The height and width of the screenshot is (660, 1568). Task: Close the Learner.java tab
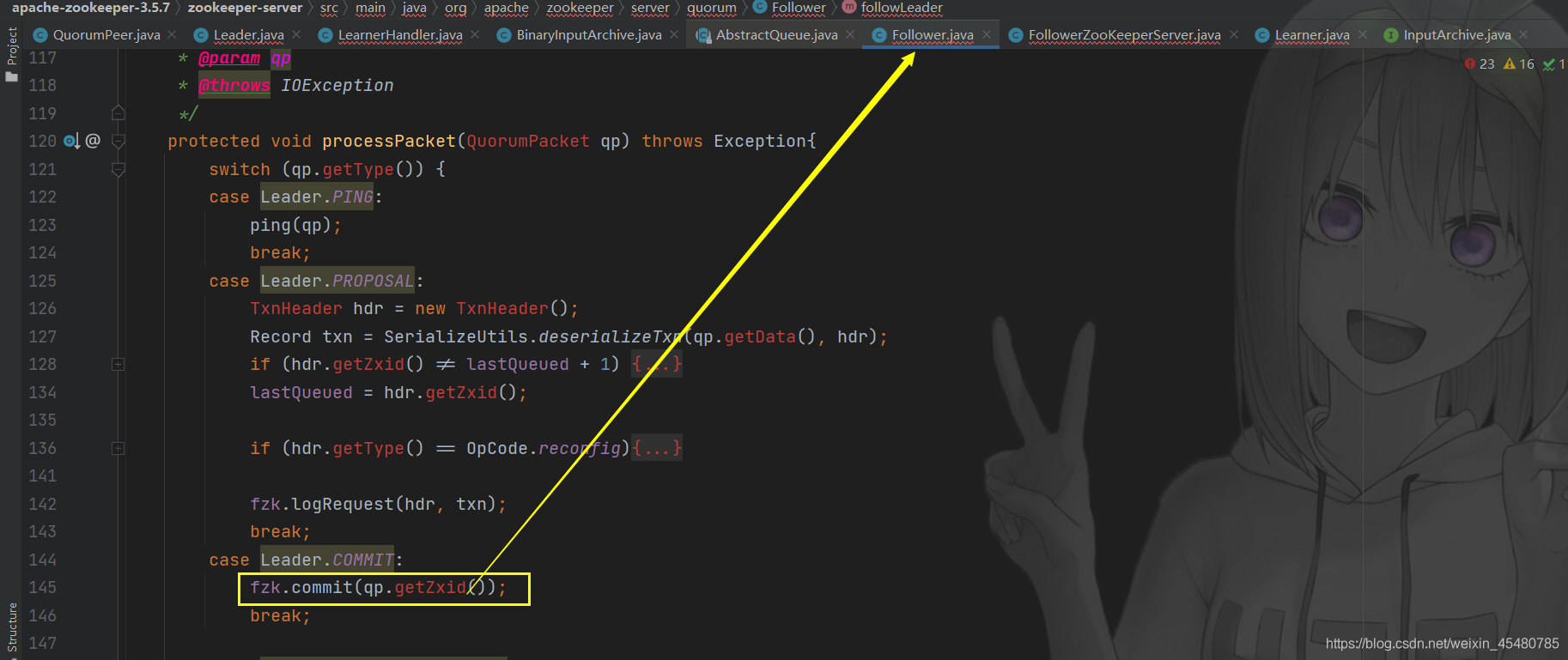(x=1363, y=34)
